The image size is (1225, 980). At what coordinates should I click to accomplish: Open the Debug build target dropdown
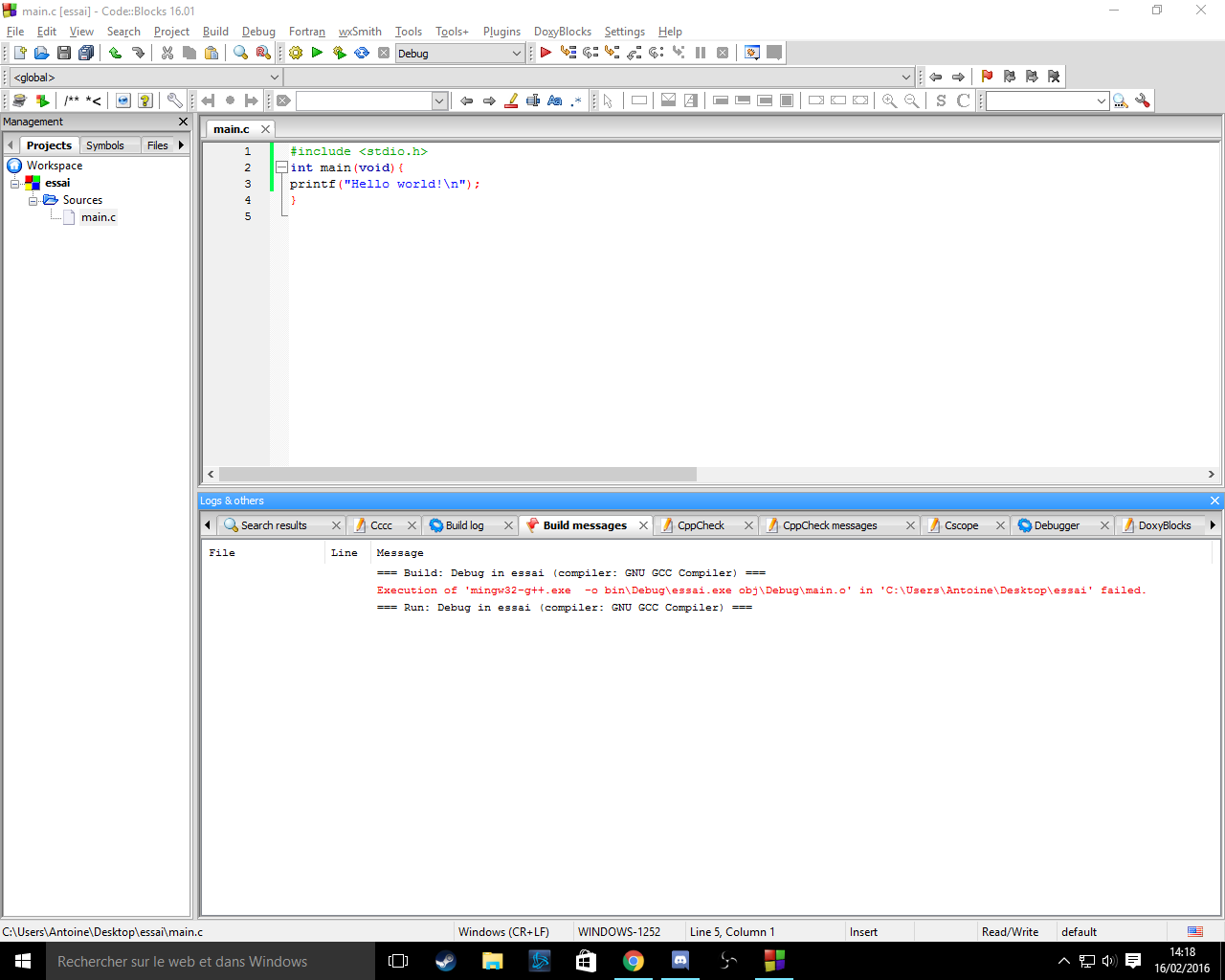[x=517, y=54]
